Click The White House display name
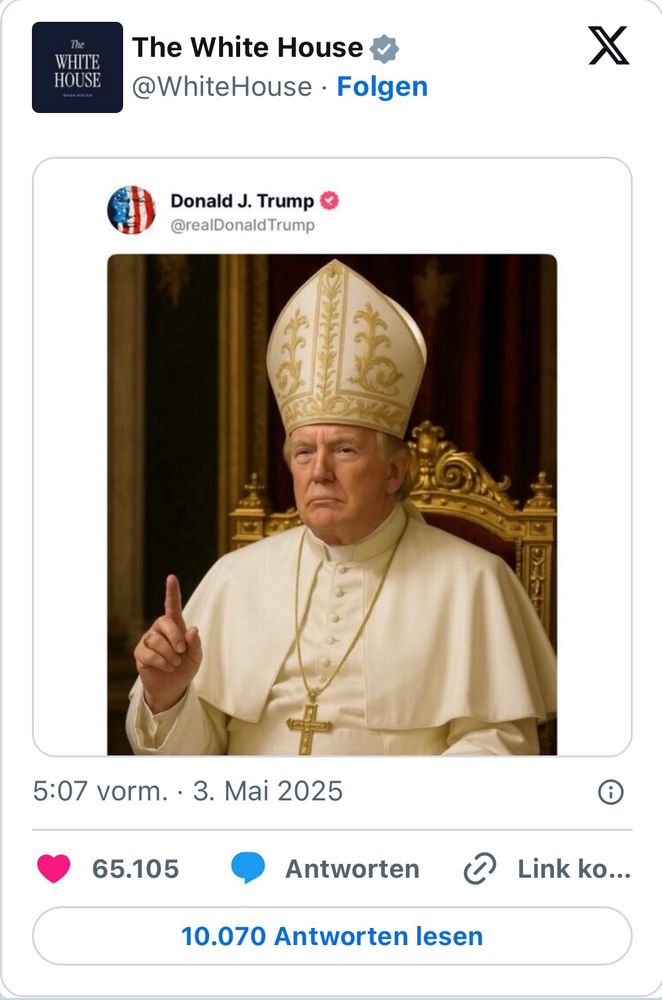The image size is (662, 1000). 247,47
